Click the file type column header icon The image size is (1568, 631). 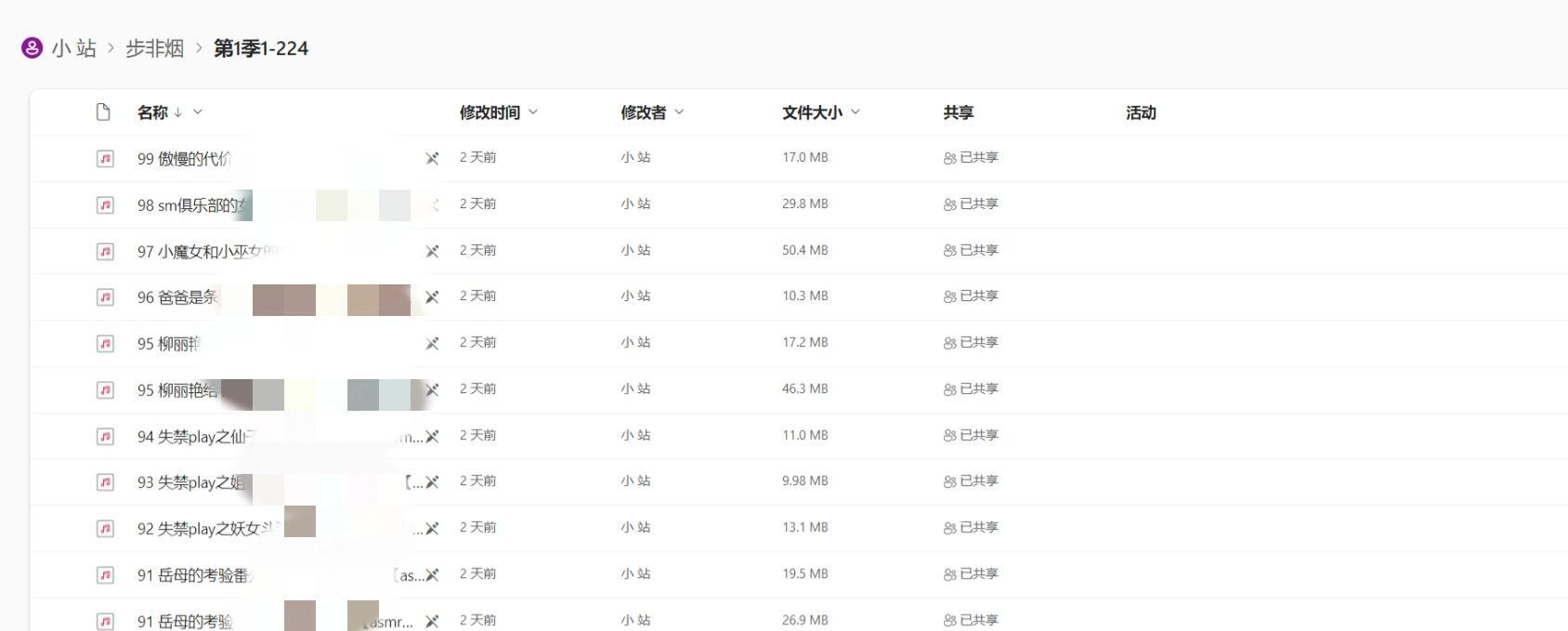click(103, 112)
